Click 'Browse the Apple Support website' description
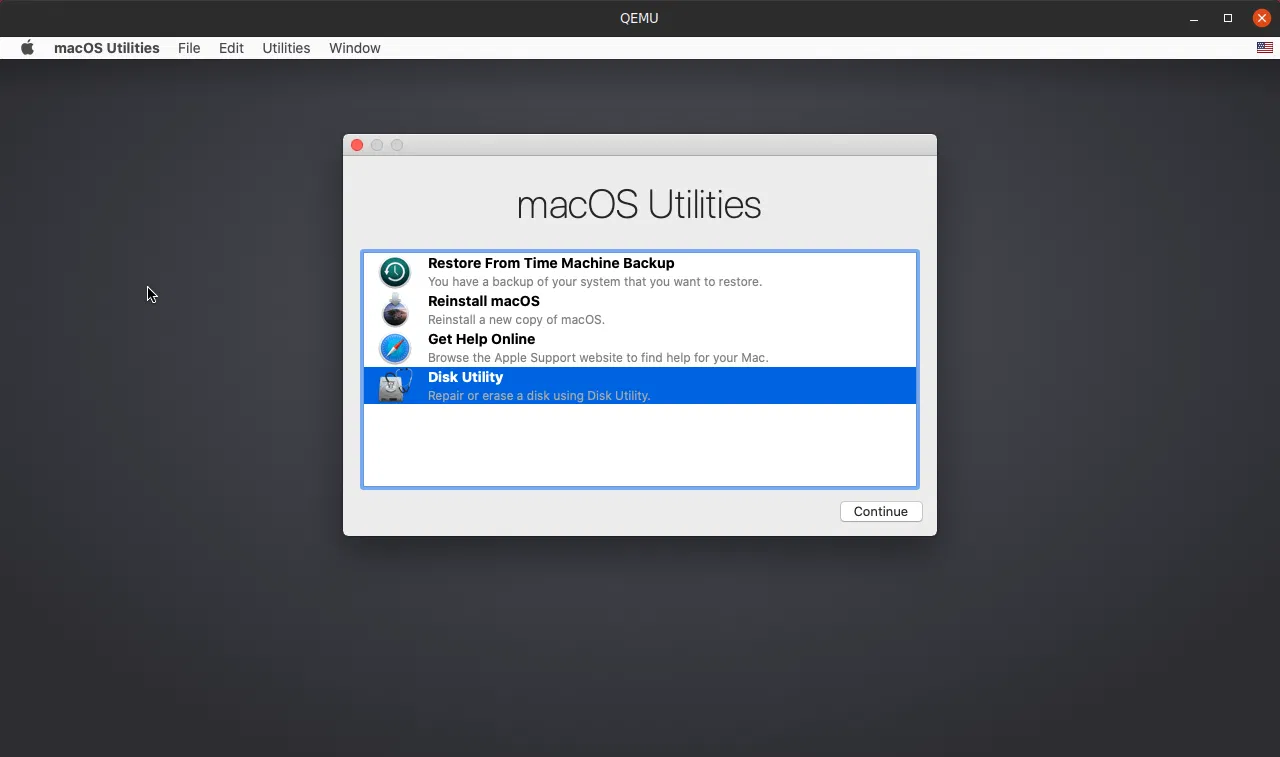1280x757 pixels. pos(598,358)
